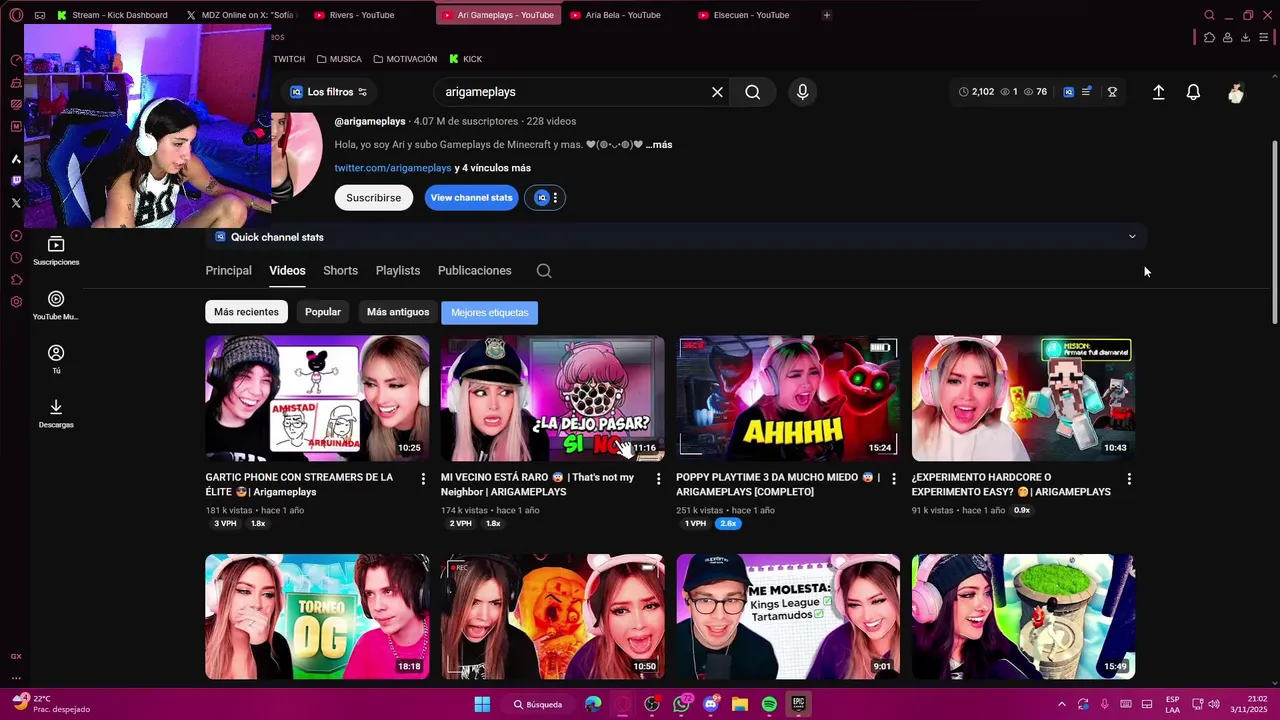1280x720 pixels.
Task: Open Descargas in the YouTube sidebar
Action: [56, 413]
